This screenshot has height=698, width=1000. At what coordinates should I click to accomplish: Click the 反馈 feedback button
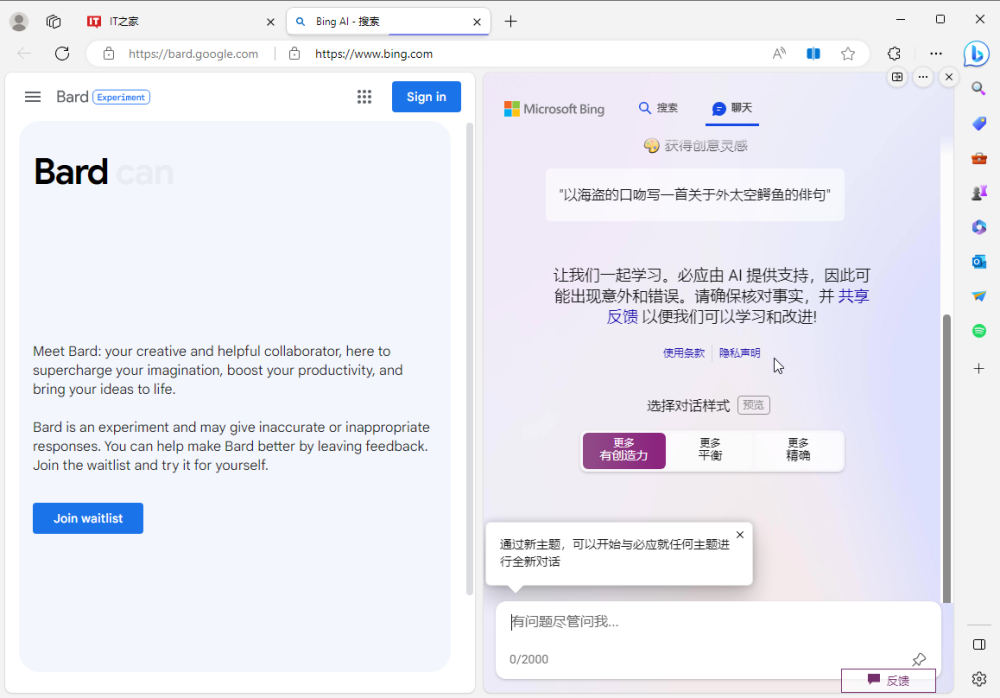888,681
